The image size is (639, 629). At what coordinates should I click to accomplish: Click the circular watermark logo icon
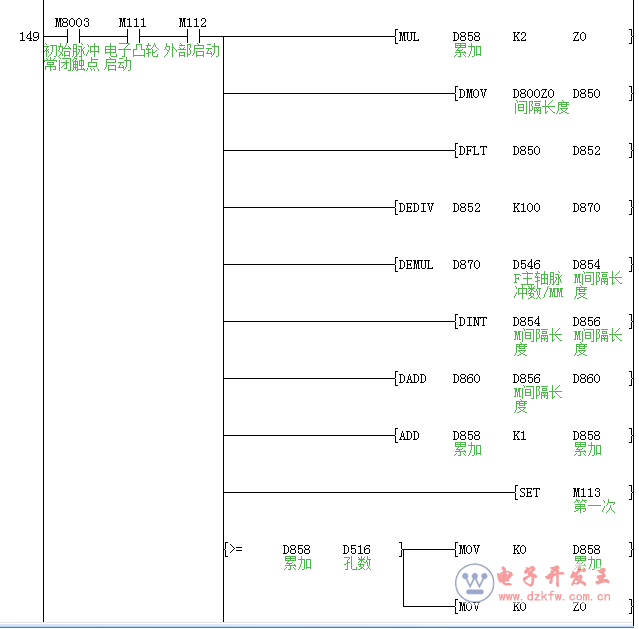473,582
